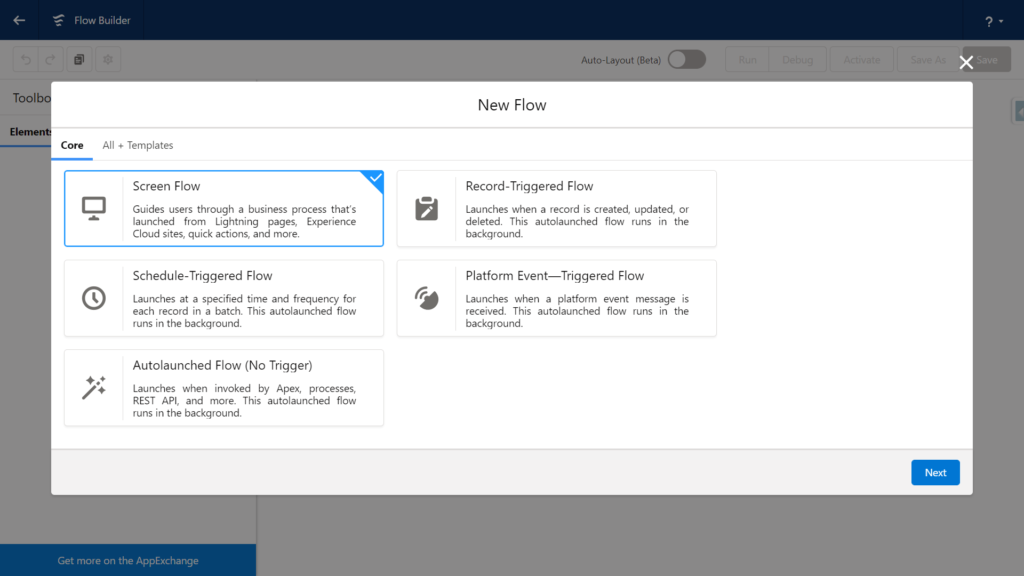Click the Flow Builder title text
Image resolution: width=1024 pixels, height=576 pixels.
102,20
